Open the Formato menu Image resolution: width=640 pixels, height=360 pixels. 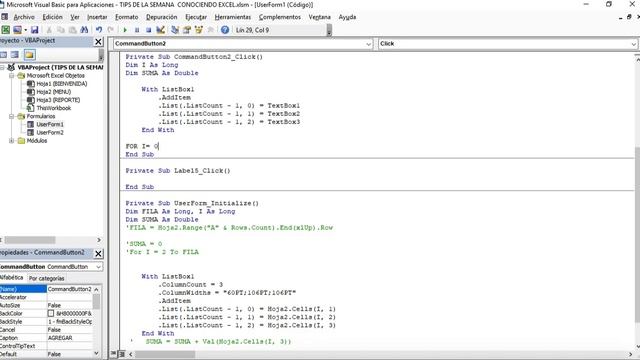127,17
